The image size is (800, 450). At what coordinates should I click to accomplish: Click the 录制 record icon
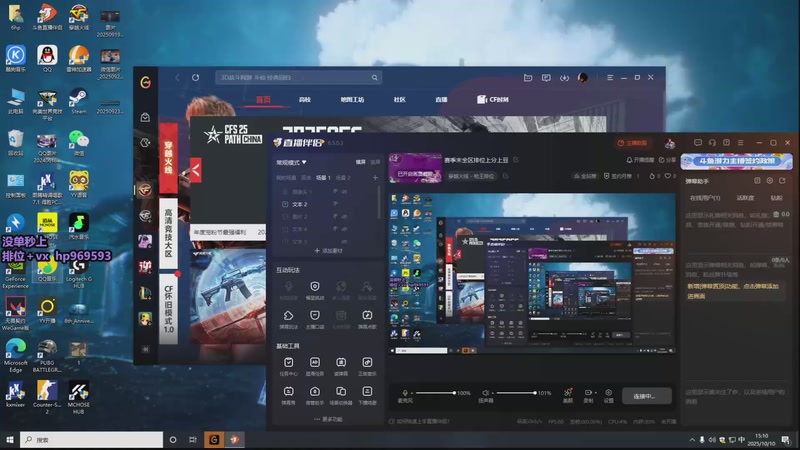coord(588,392)
